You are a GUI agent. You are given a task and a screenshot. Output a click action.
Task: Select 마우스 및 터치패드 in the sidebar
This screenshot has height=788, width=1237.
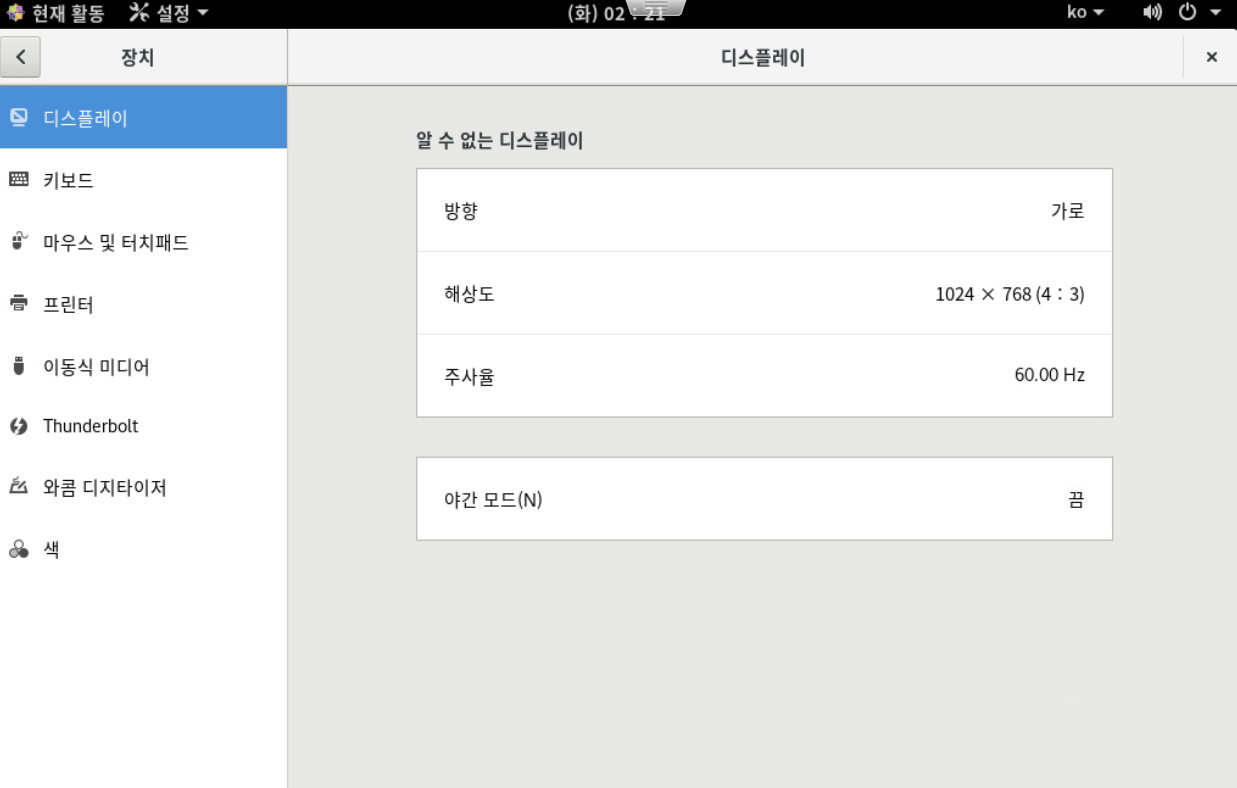tap(143, 242)
